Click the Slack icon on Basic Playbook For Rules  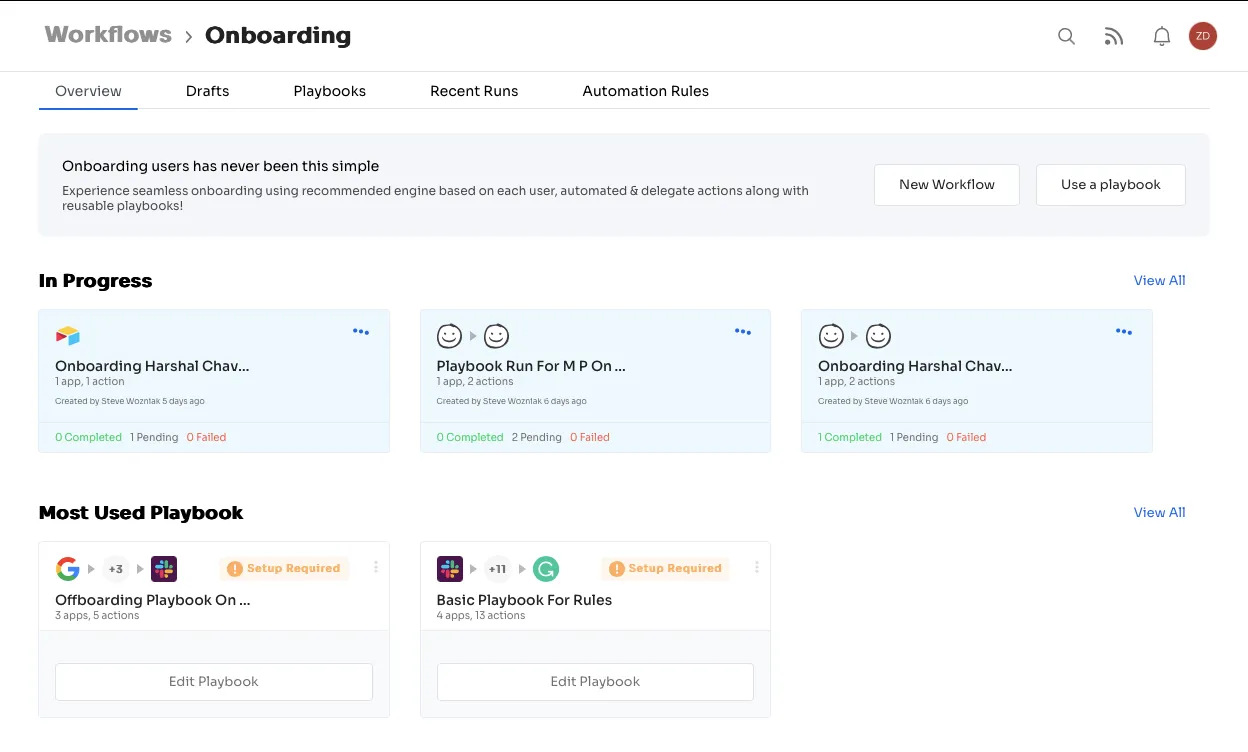[450, 569]
